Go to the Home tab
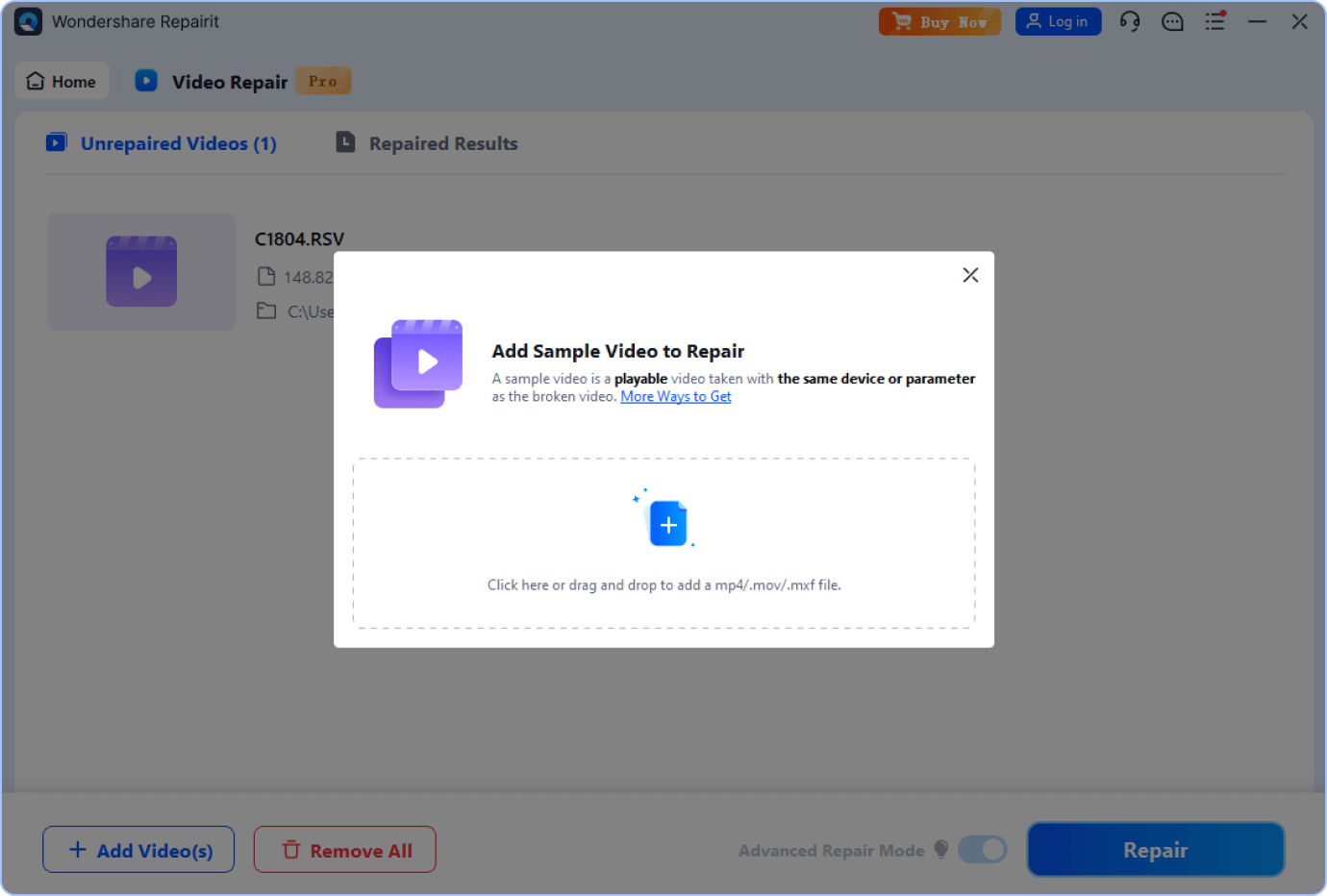Viewport: 1327px width, 896px height. pyautogui.click(x=62, y=82)
